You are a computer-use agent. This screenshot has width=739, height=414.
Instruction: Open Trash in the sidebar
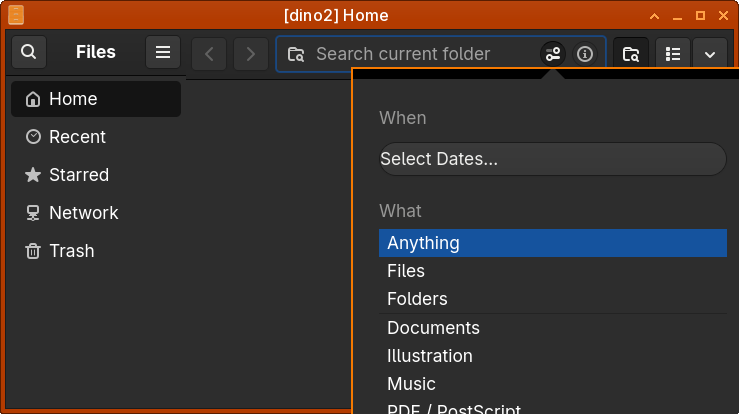[x=71, y=251]
